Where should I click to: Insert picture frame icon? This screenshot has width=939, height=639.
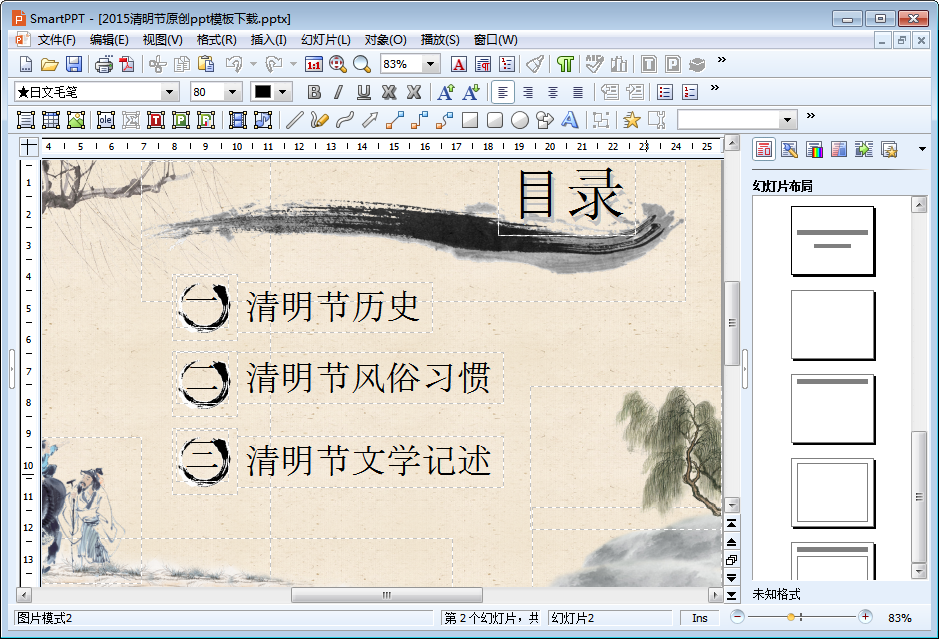[76, 120]
